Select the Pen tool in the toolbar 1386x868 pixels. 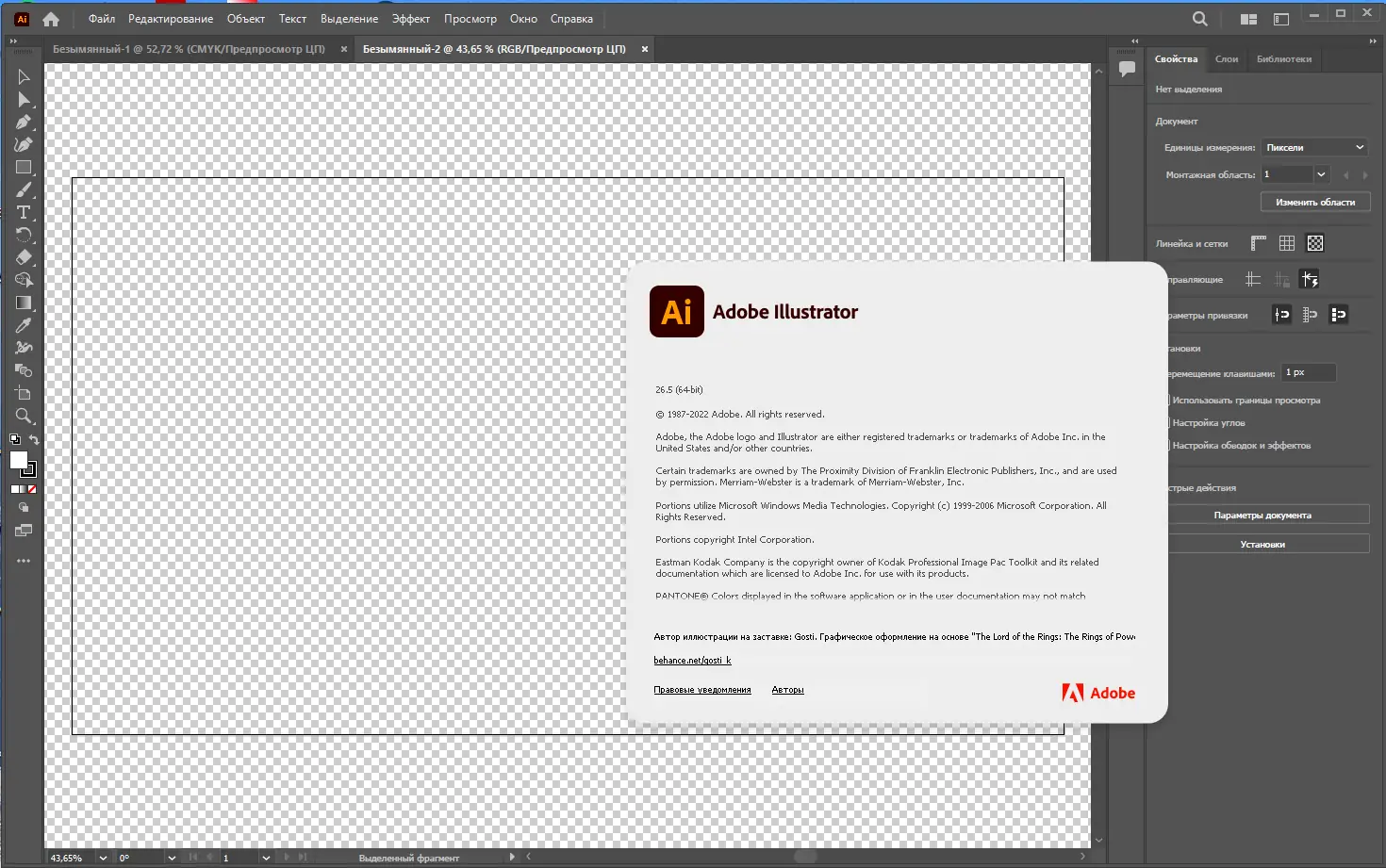(24, 122)
